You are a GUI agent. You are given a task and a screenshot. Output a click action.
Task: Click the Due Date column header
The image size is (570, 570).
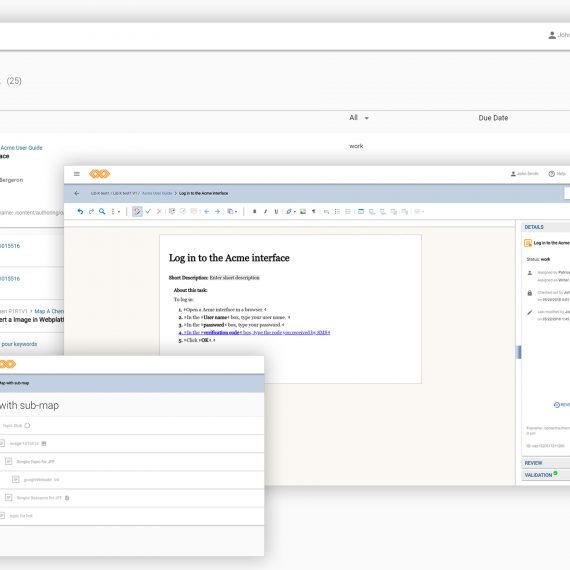pos(493,118)
